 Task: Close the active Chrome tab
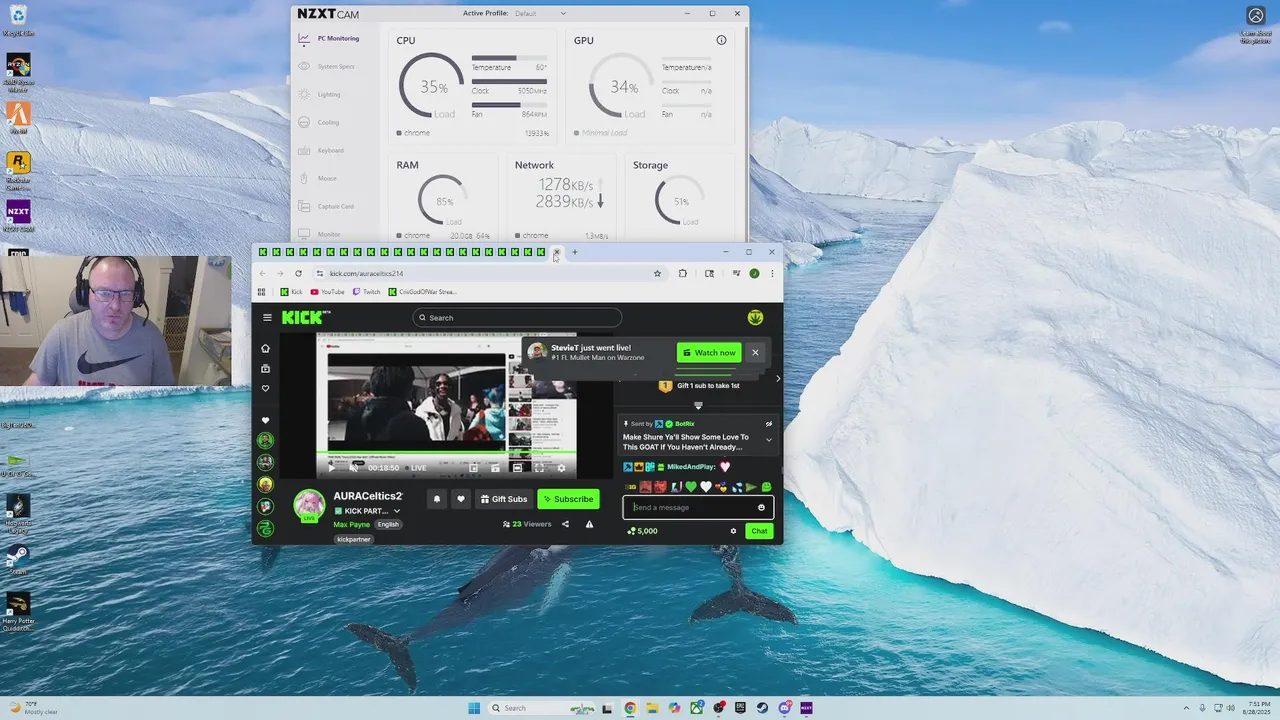(x=556, y=252)
